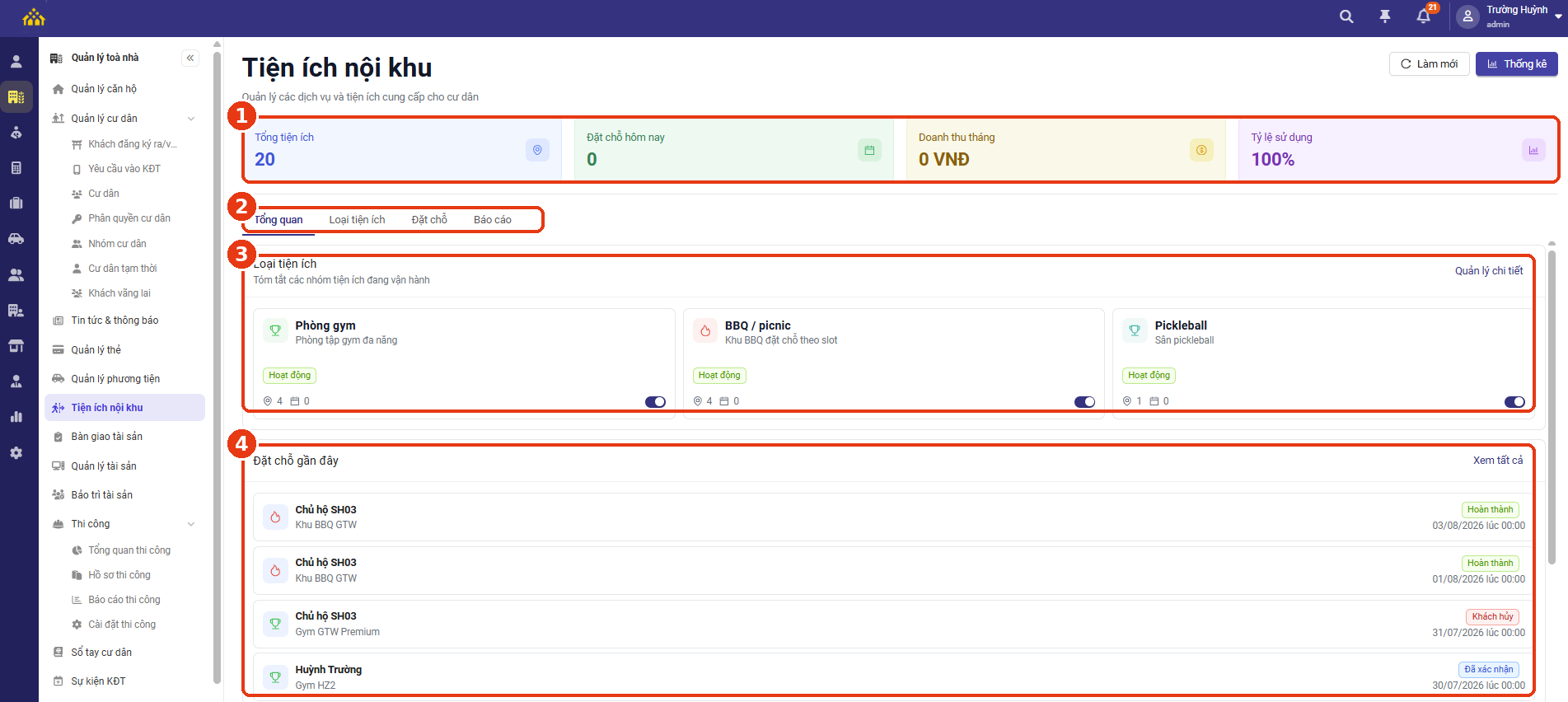
Task: Open the Xem tất cả bookings link
Action: click(x=1498, y=461)
